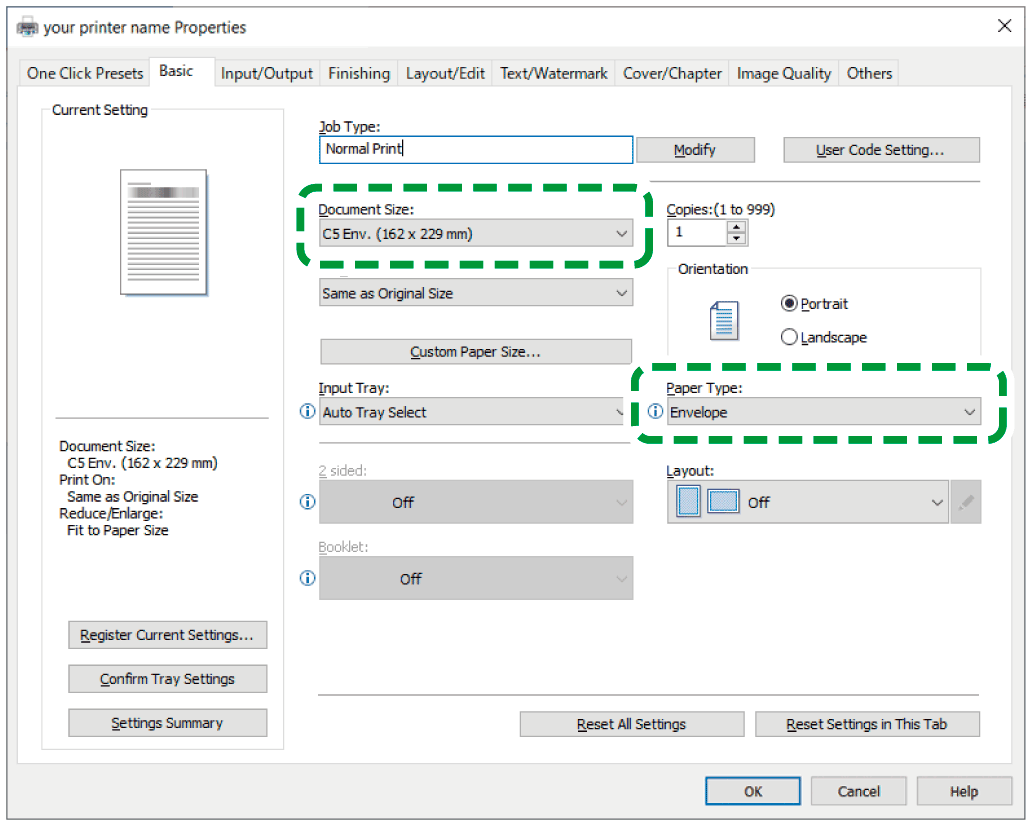Screen dimensions: 1029x823
Task: Select Landscape orientation
Action: pyautogui.click(x=790, y=338)
